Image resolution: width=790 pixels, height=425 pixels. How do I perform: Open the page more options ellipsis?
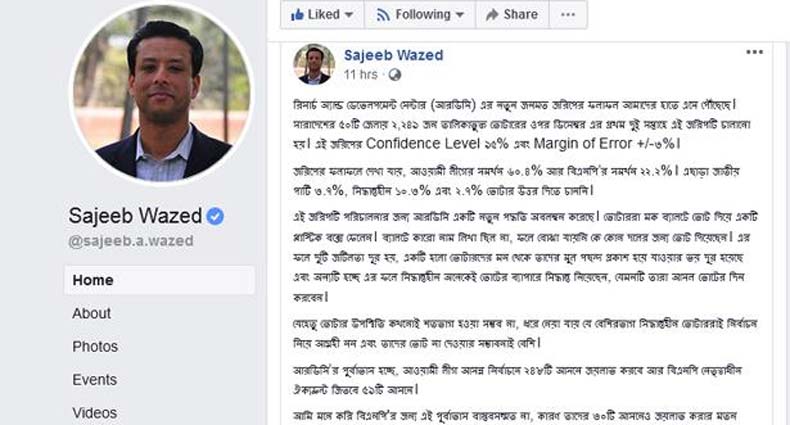(x=568, y=15)
